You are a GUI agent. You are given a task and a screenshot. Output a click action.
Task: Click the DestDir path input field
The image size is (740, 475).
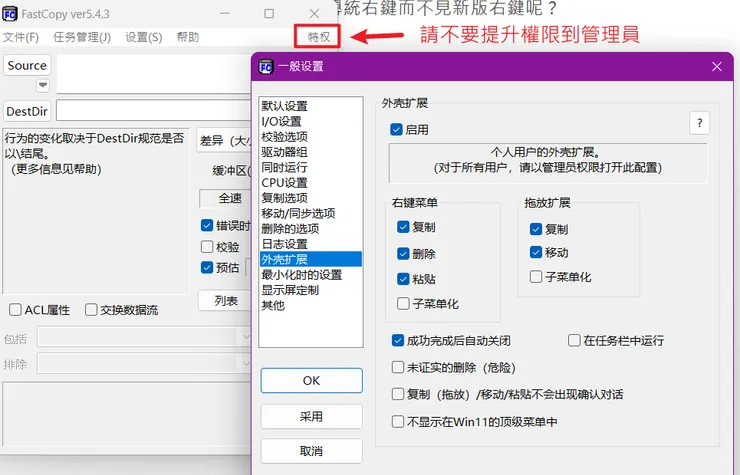[x=154, y=110]
